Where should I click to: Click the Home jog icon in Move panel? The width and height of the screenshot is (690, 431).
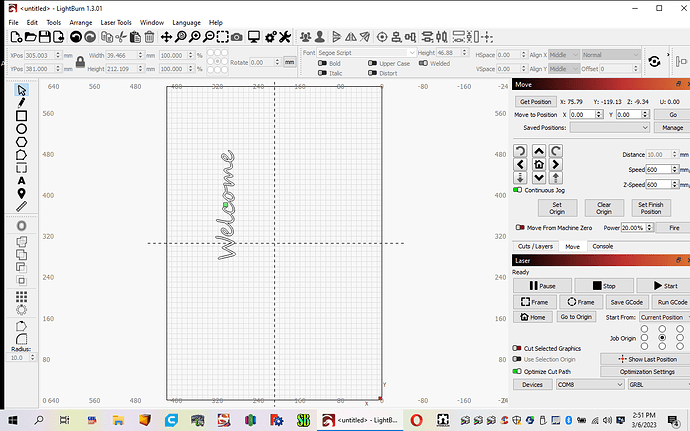539,165
